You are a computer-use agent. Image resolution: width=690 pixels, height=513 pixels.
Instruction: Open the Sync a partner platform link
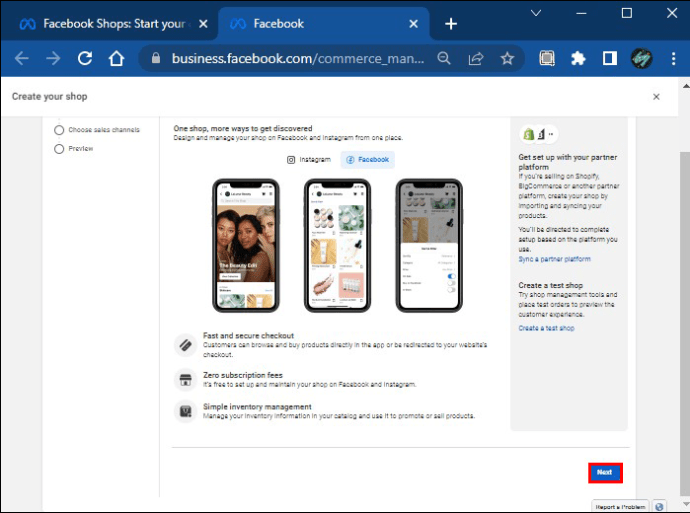click(554, 259)
